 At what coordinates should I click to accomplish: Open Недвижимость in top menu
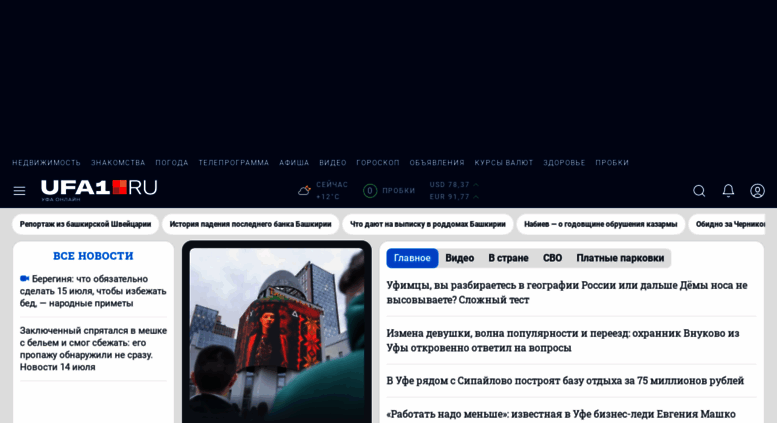click(46, 162)
